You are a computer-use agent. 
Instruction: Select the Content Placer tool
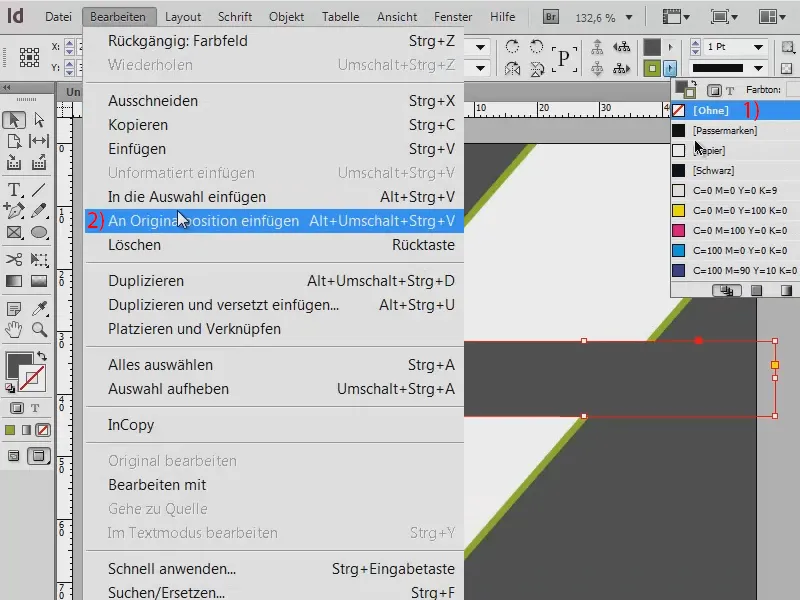(x=39, y=162)
